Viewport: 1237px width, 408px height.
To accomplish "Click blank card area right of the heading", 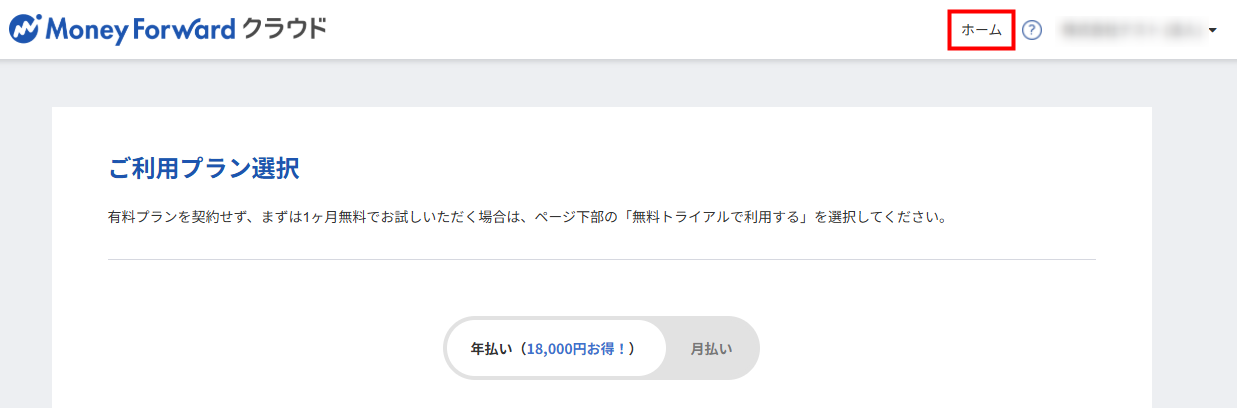I will click(x=700, y=168).
